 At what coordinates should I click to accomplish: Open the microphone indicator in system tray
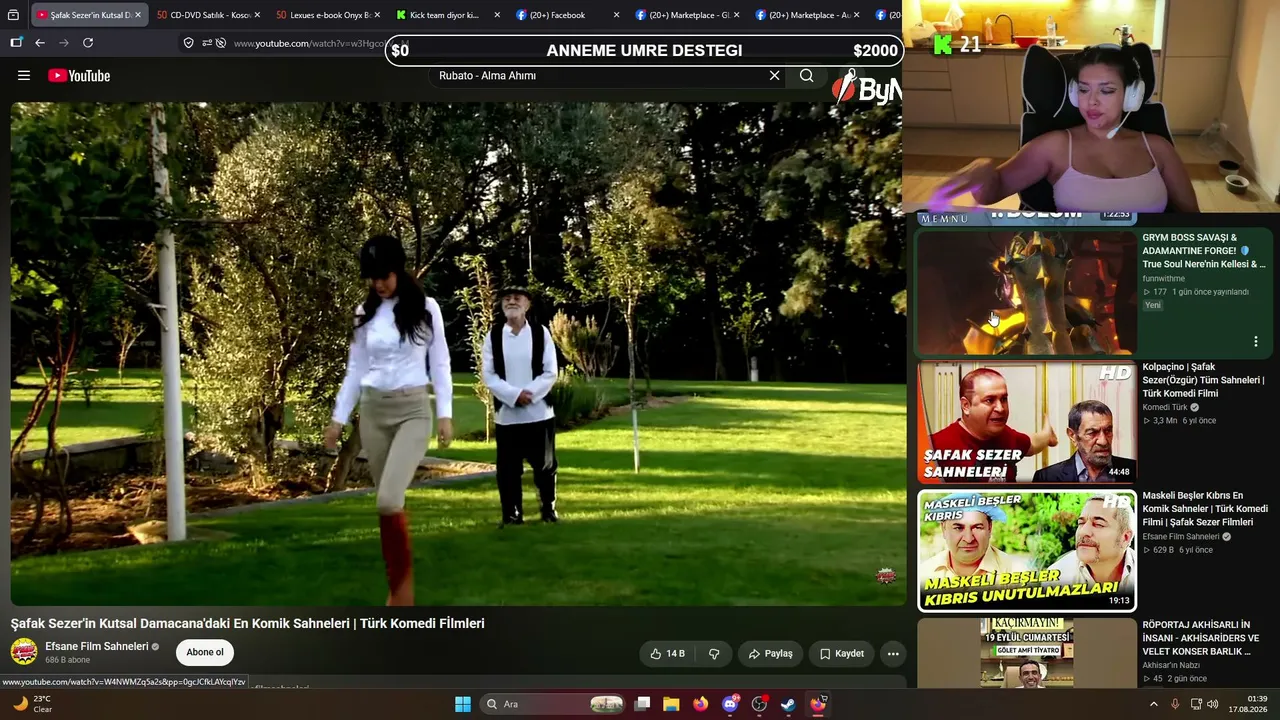1174,704
